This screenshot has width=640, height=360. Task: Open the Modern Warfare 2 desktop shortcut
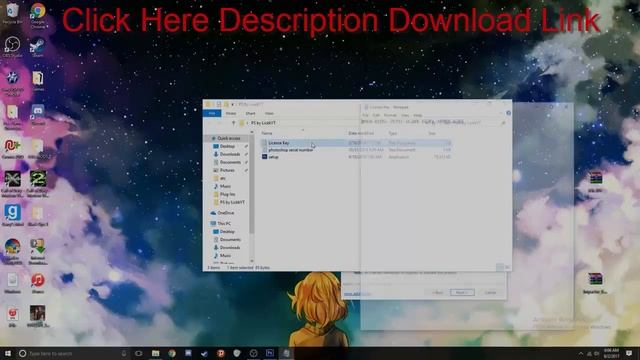(x=38, y=184)
